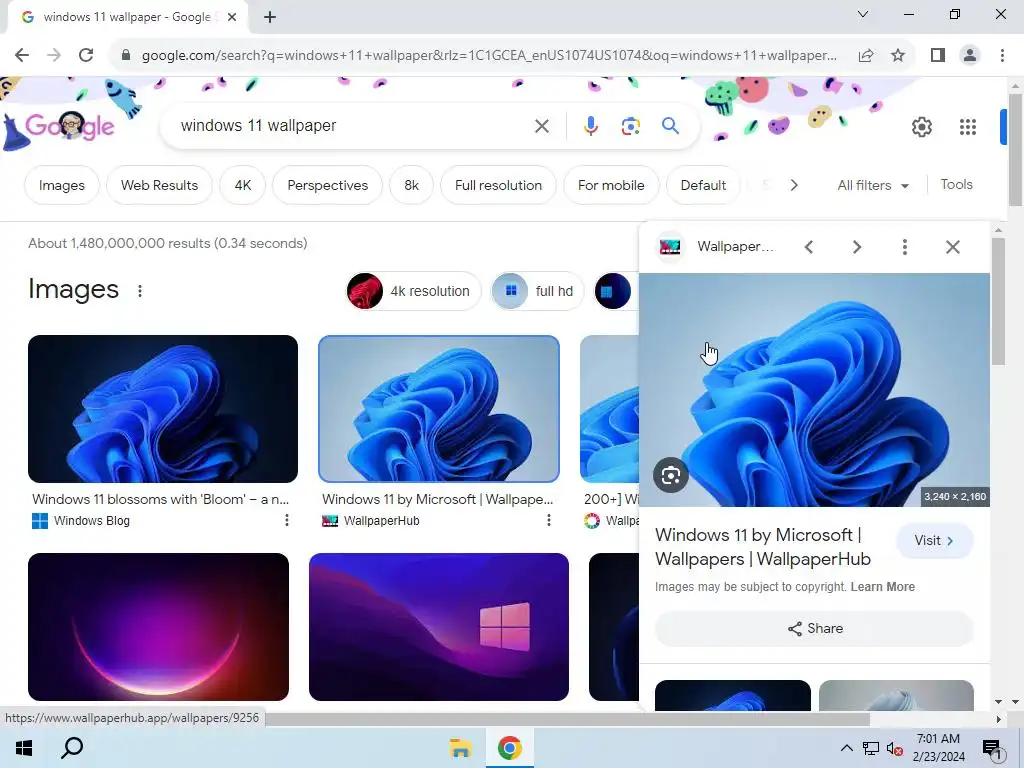
Task: Open preview panel more options menu
Action: click(x=904, y=247)
